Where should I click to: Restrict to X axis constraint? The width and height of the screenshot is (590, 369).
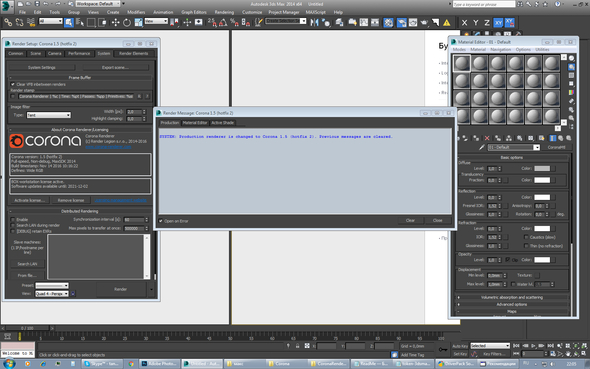pos(464,23)
